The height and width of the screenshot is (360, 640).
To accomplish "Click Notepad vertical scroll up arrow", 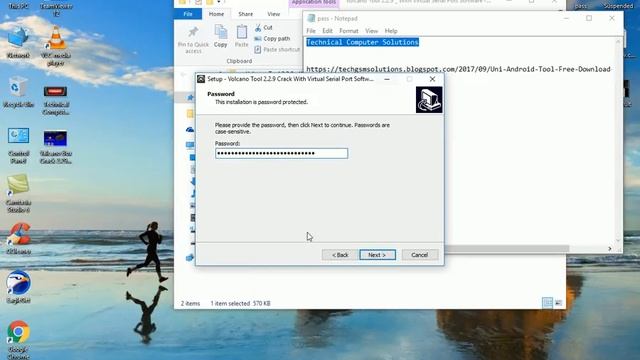I will coord(618,41).
